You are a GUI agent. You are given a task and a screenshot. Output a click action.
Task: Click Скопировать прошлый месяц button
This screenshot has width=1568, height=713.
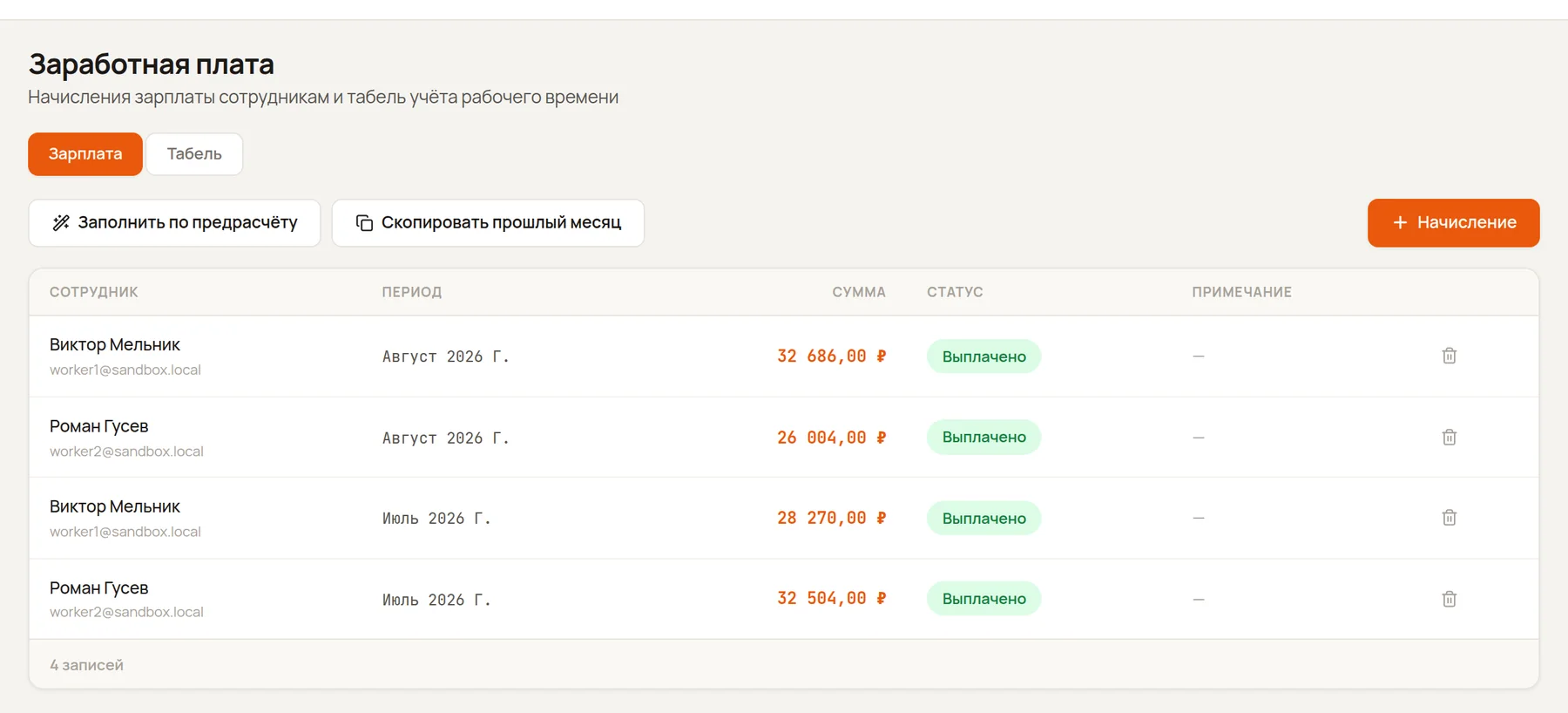click(x=488, y=223)
